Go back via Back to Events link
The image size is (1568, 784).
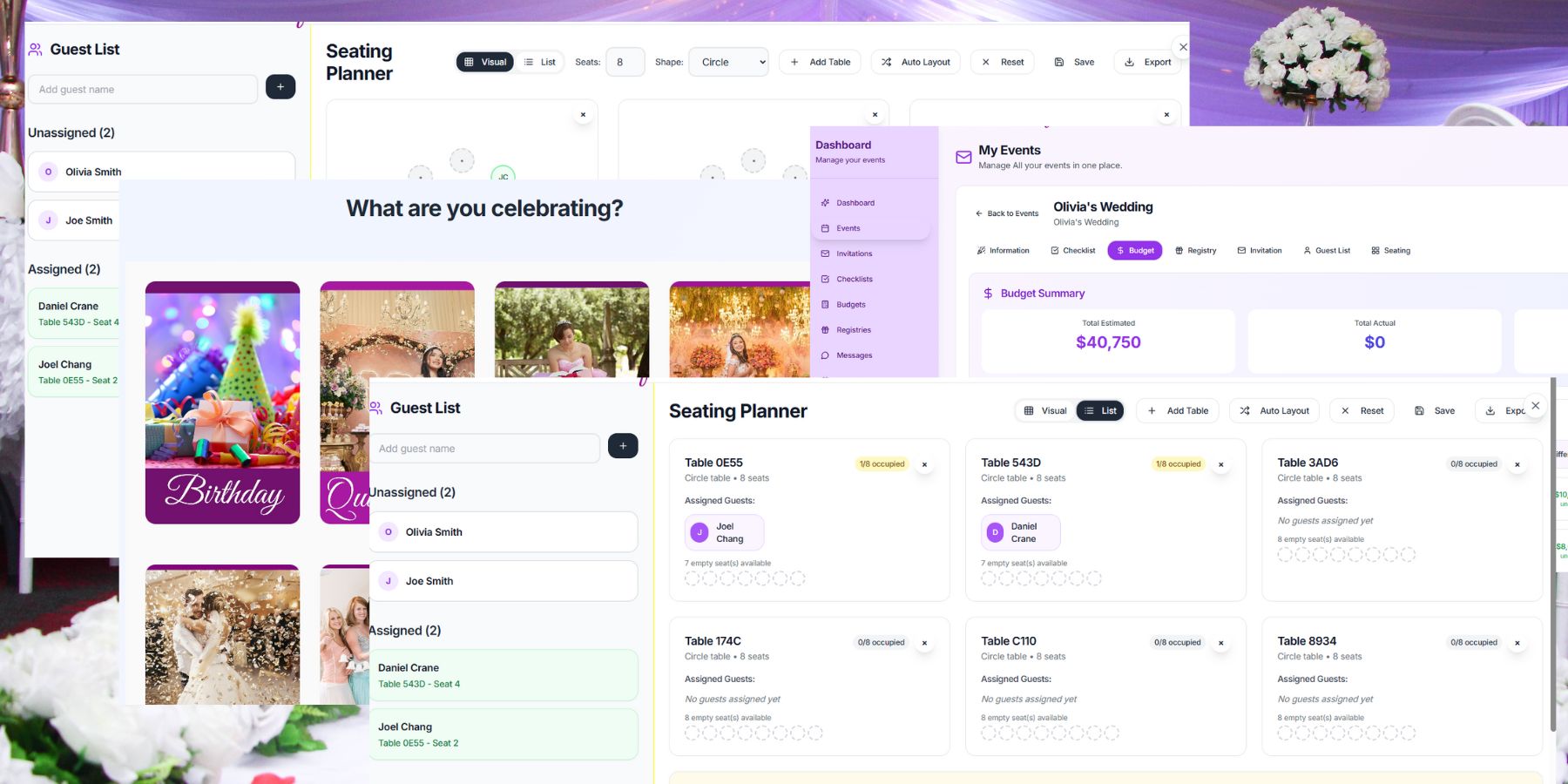pos(1007,213)
